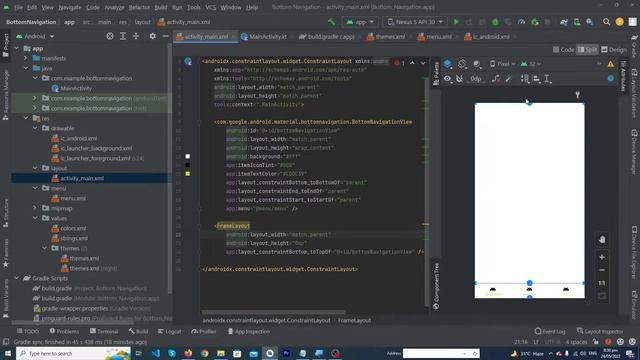Click the black color swatch in gutter
The width and height of the screenshot is (640, 360).
tap(188, 165)
